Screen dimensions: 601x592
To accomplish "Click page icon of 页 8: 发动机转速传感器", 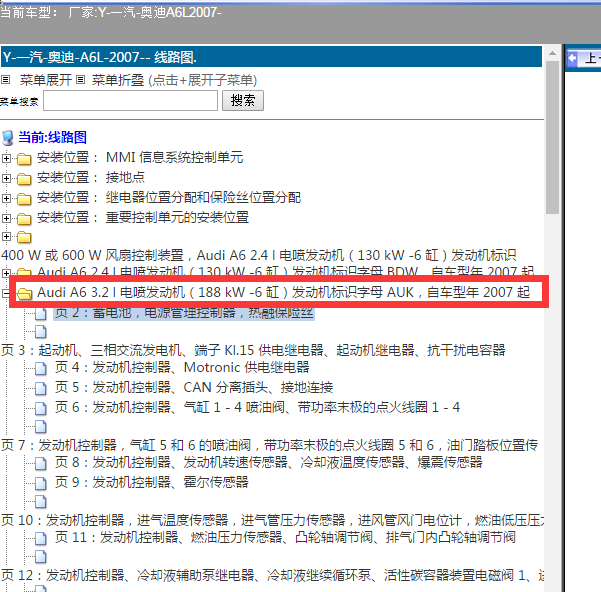I will (x=40, y=463).
